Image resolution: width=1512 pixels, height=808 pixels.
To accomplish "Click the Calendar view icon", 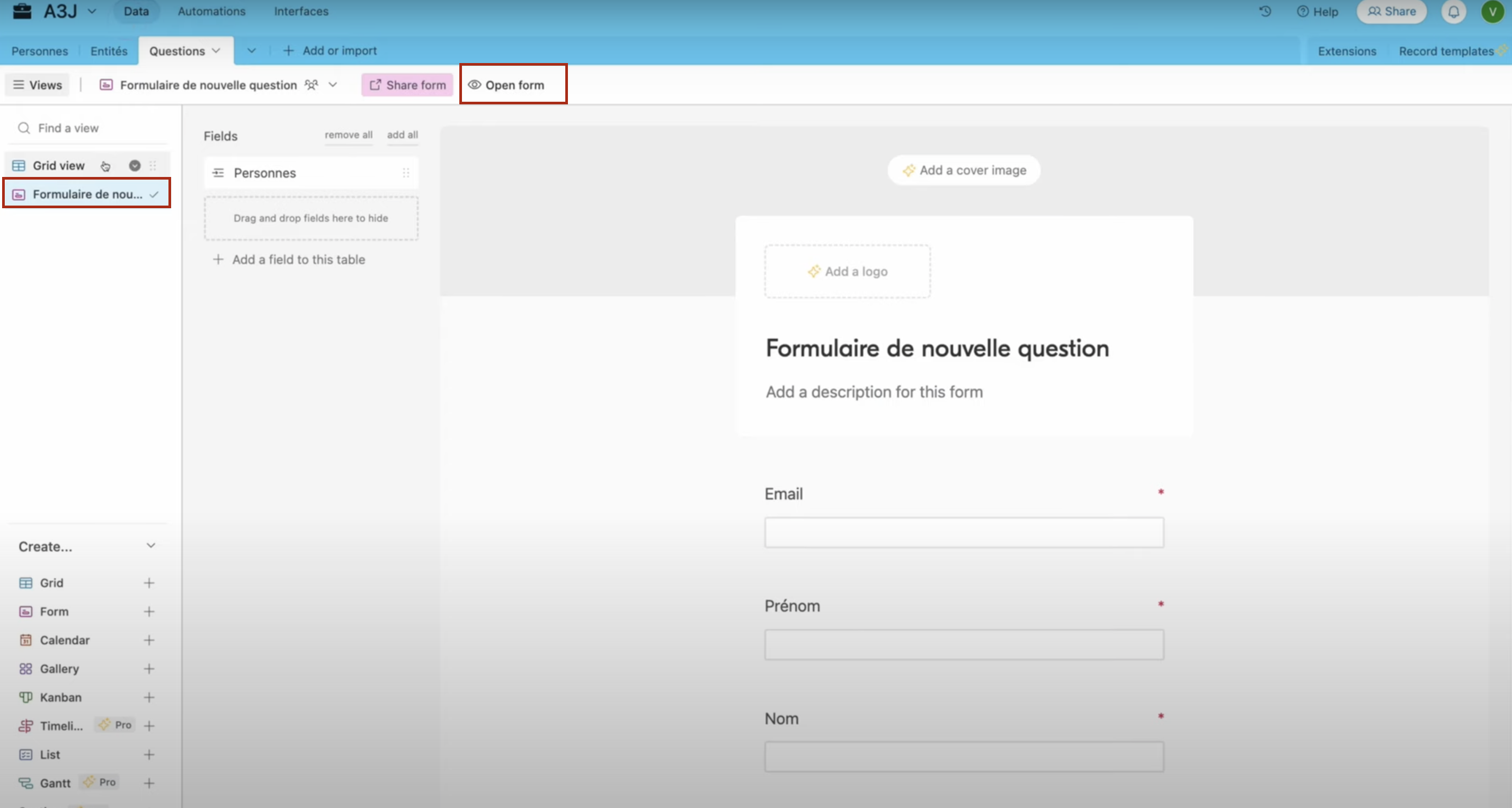I will [25, 640].
